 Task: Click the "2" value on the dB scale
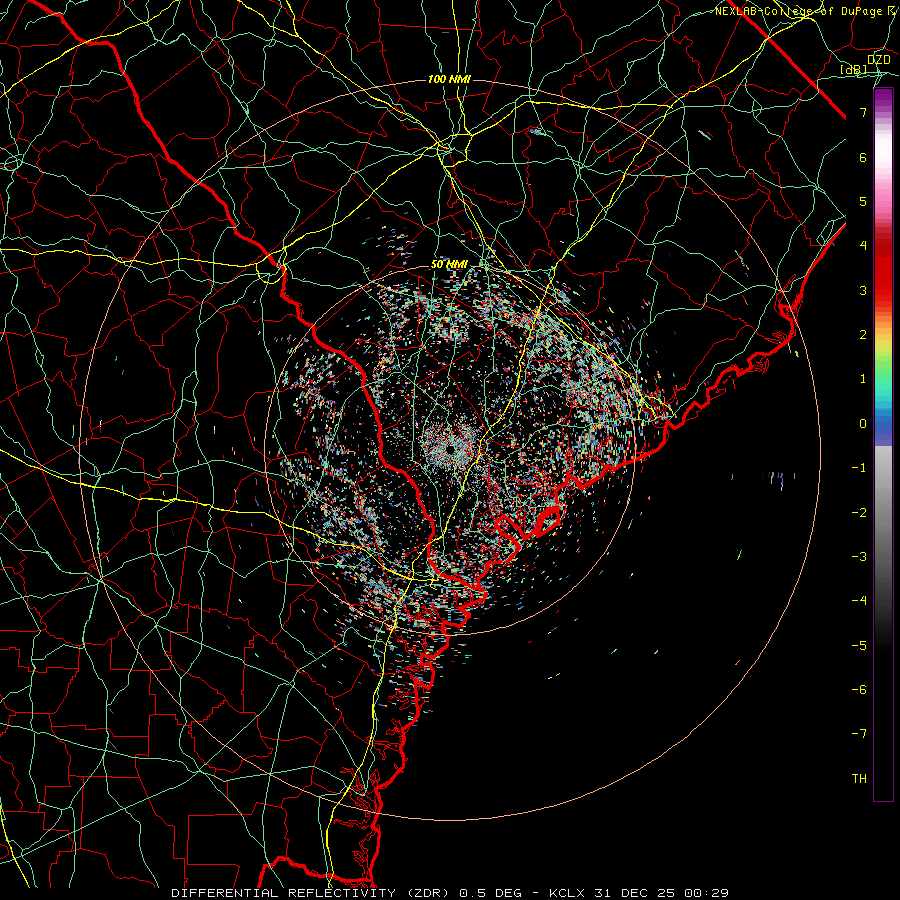[863, 335]
